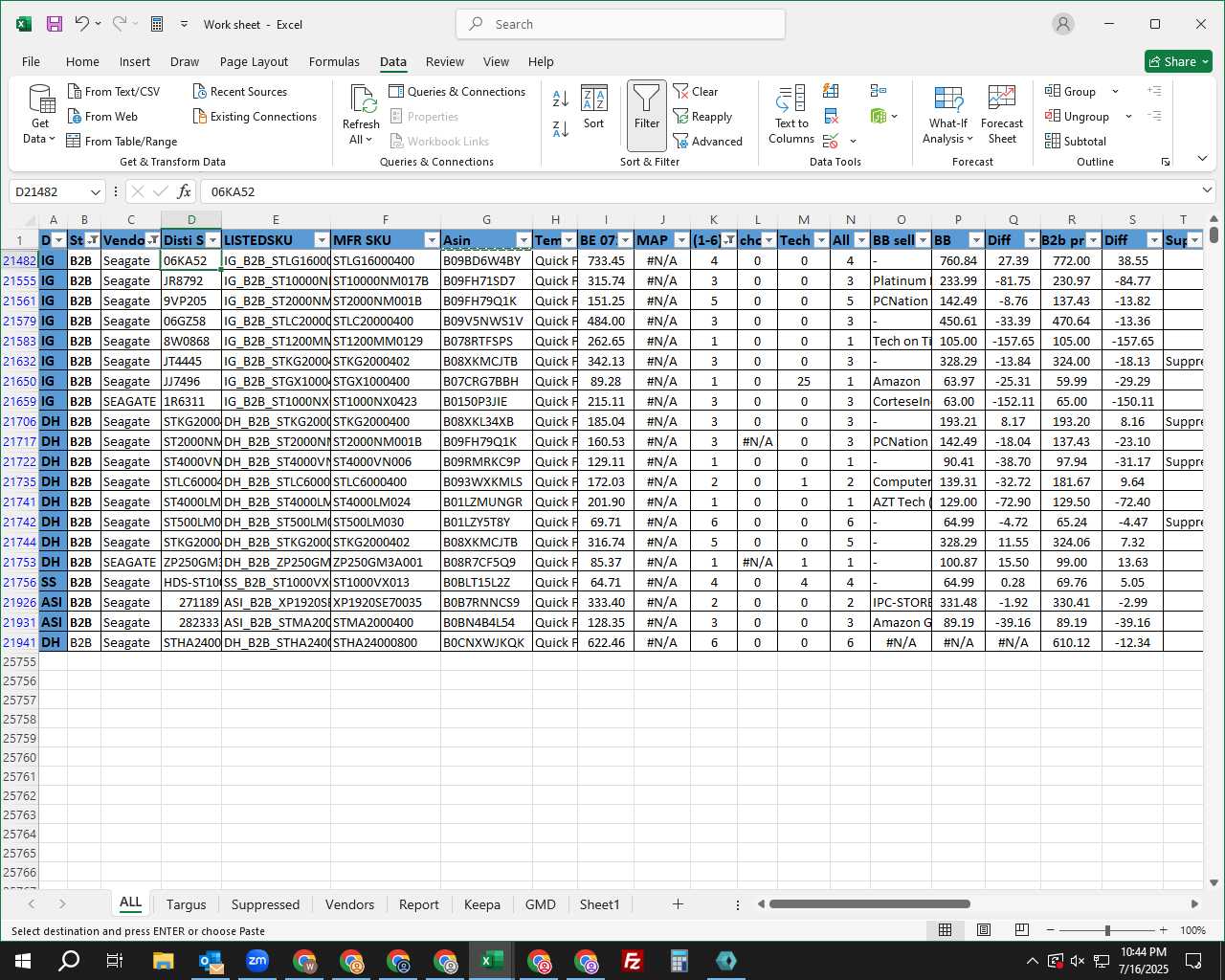The width and height of the screenshot is (1225, 980).
Task: Open the Sort dialog
Action: [x=594, y=107]
